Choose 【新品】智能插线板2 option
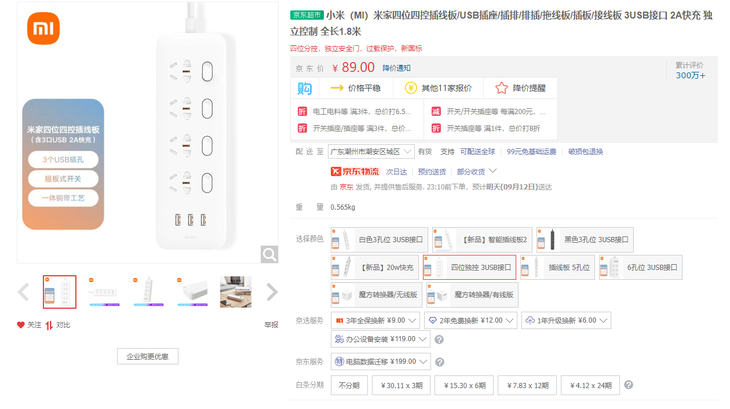The image size is (730, 409). point(482,240)
